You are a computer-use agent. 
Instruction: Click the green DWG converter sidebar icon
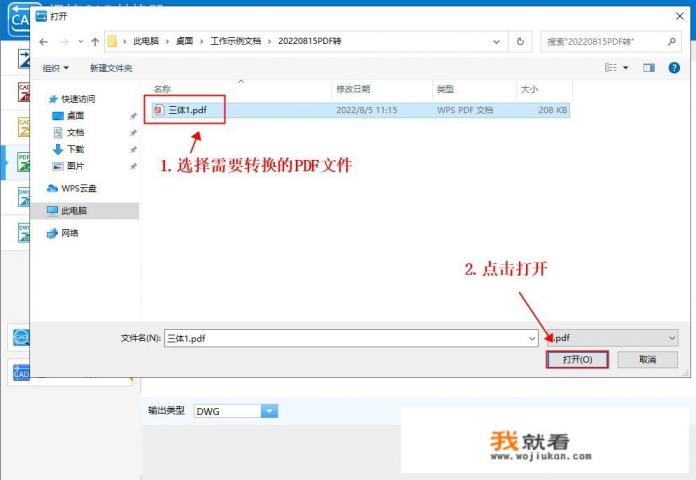24,232
